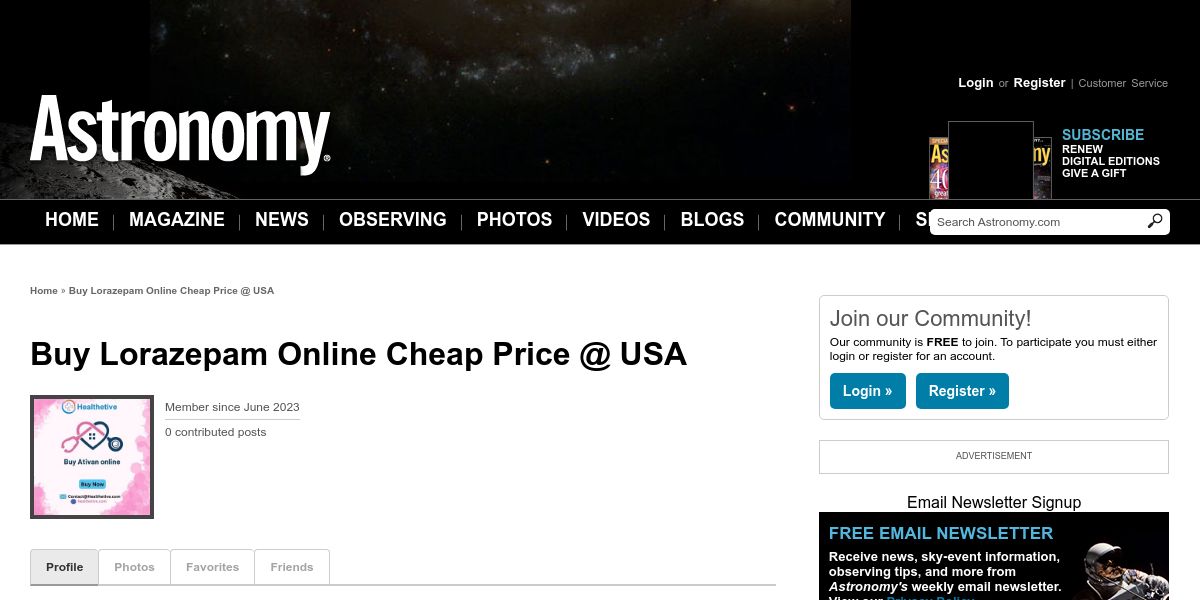
Task: Click the Home breadcrumb link
Action: coord(44,291)
